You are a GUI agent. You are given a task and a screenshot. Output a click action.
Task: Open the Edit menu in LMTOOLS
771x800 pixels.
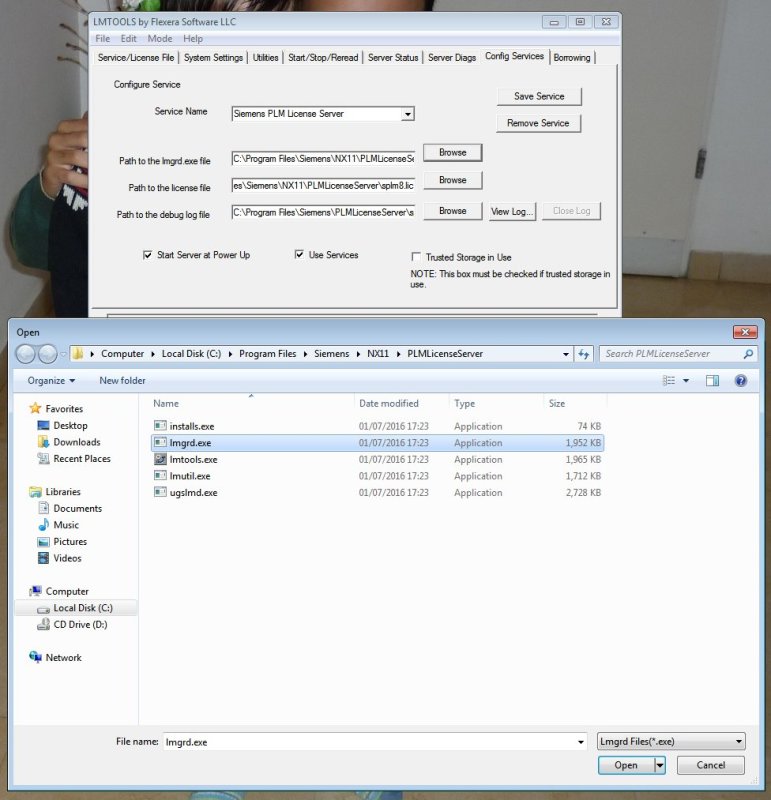coord(128,39)
